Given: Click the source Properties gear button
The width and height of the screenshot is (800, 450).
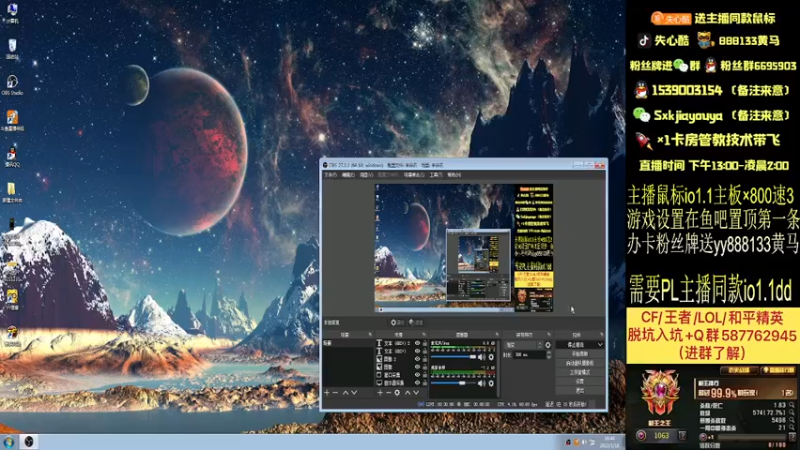Looking at the screenshot, I should click(x=397, y=323).
